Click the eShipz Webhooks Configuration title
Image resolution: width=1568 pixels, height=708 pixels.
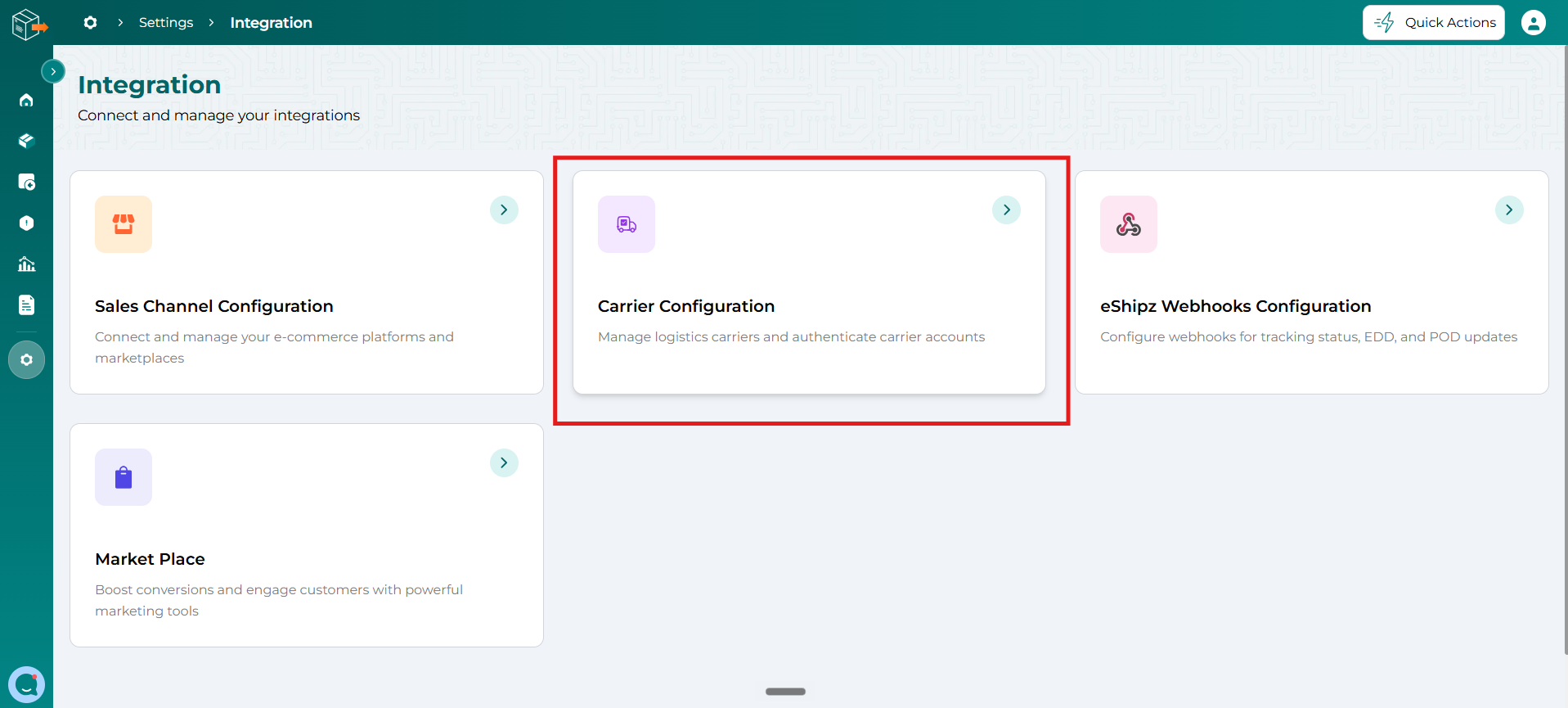[x=1236, y=306]
